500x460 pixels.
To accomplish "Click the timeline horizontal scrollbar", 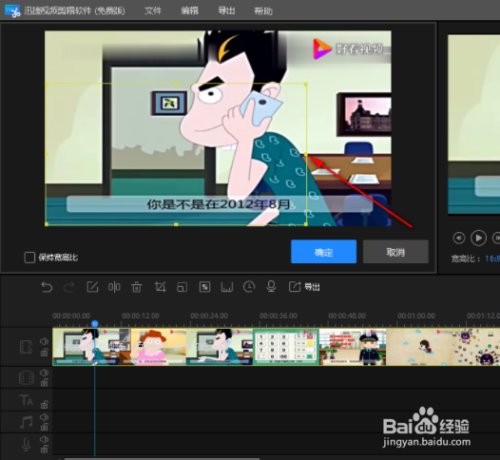I will coord(162,459).
